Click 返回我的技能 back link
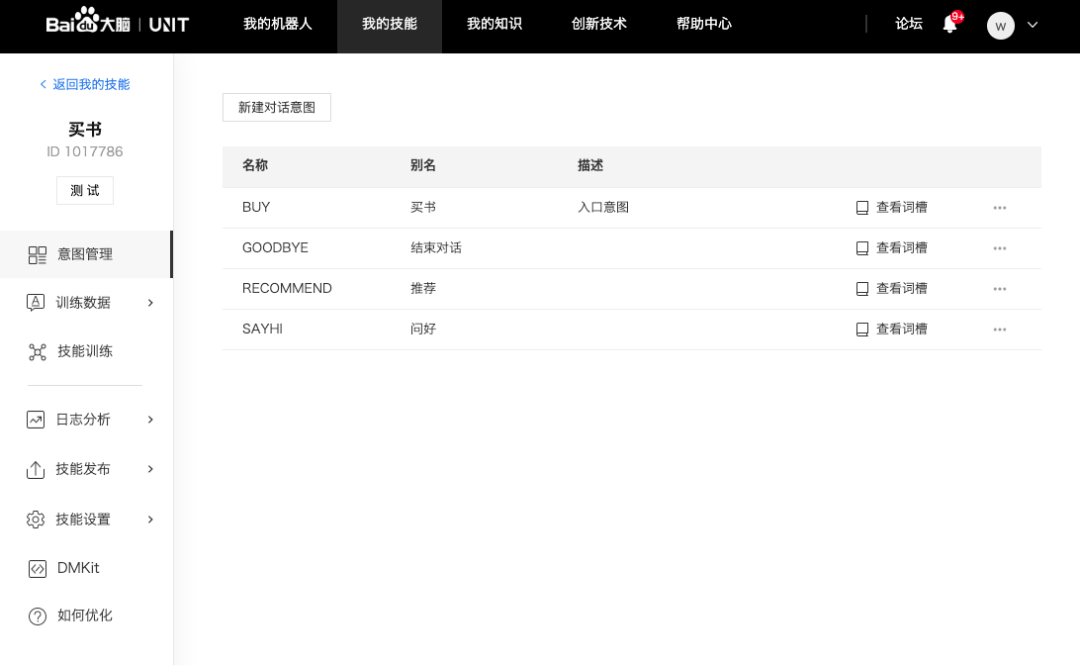The width and height of the screenshot is (1080, 665). point(85,84)
